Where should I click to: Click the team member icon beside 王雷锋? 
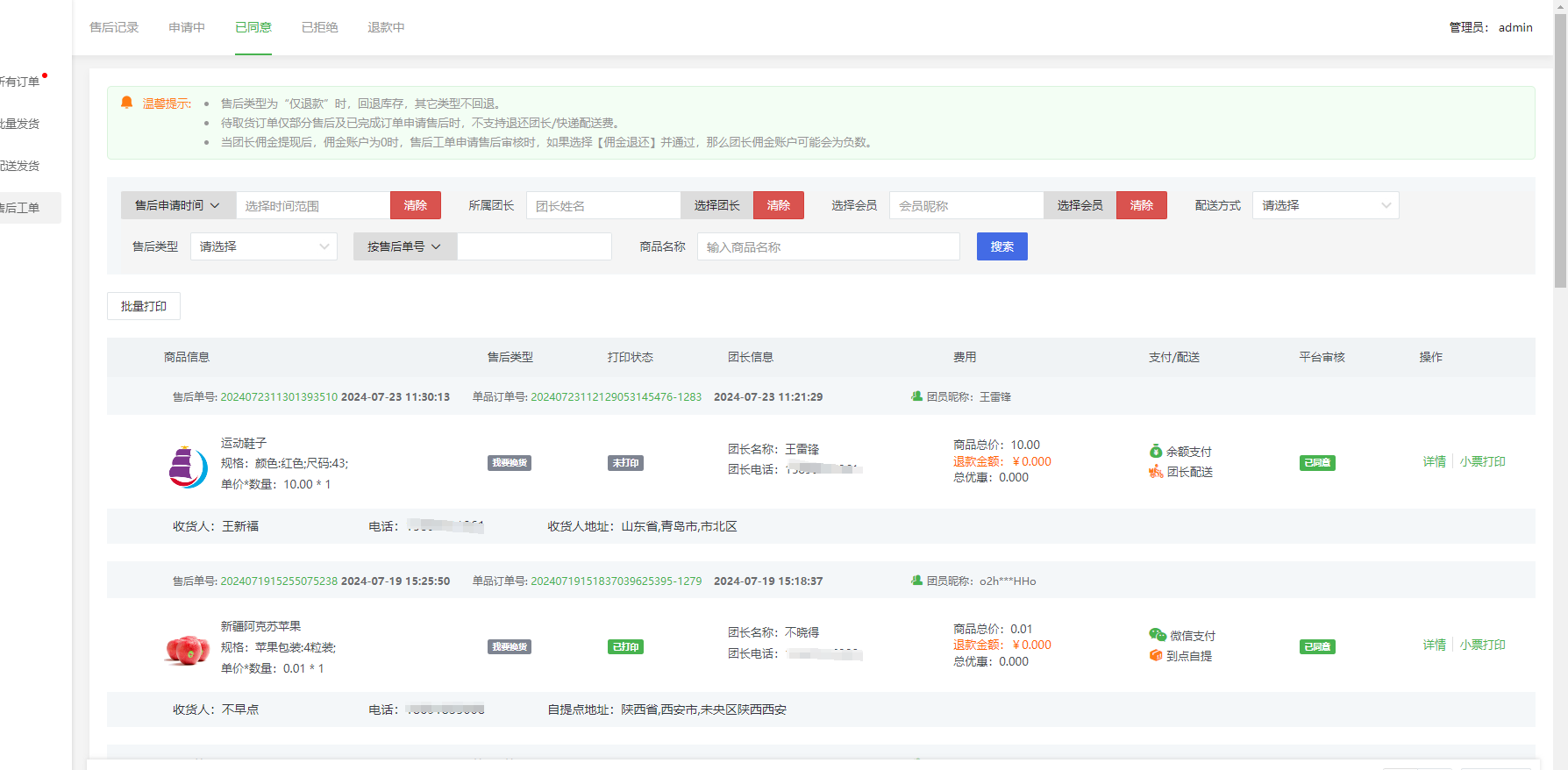pos(916,396)
